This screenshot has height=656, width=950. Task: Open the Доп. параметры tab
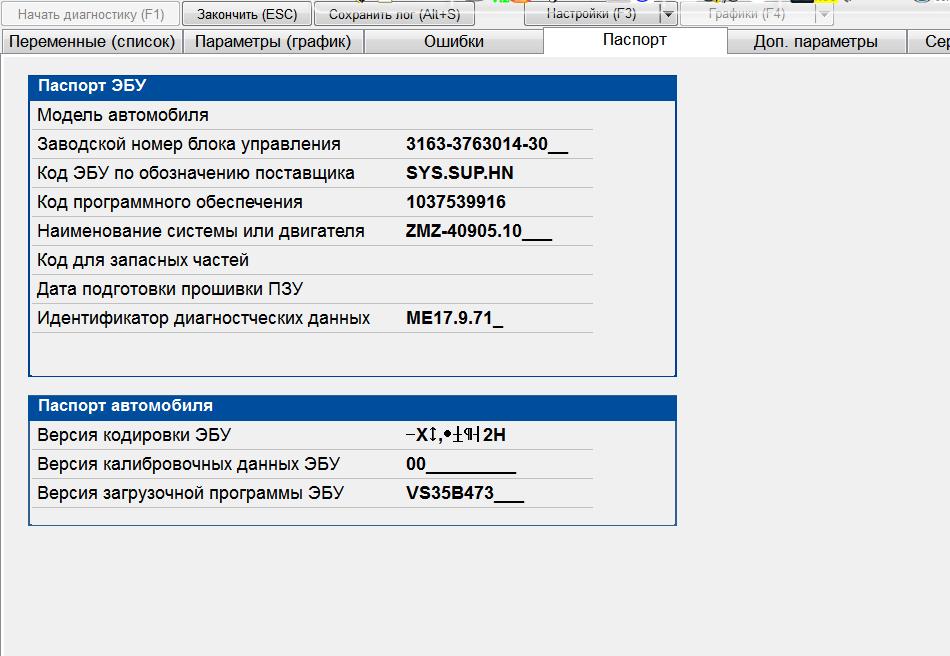[815, 42]
